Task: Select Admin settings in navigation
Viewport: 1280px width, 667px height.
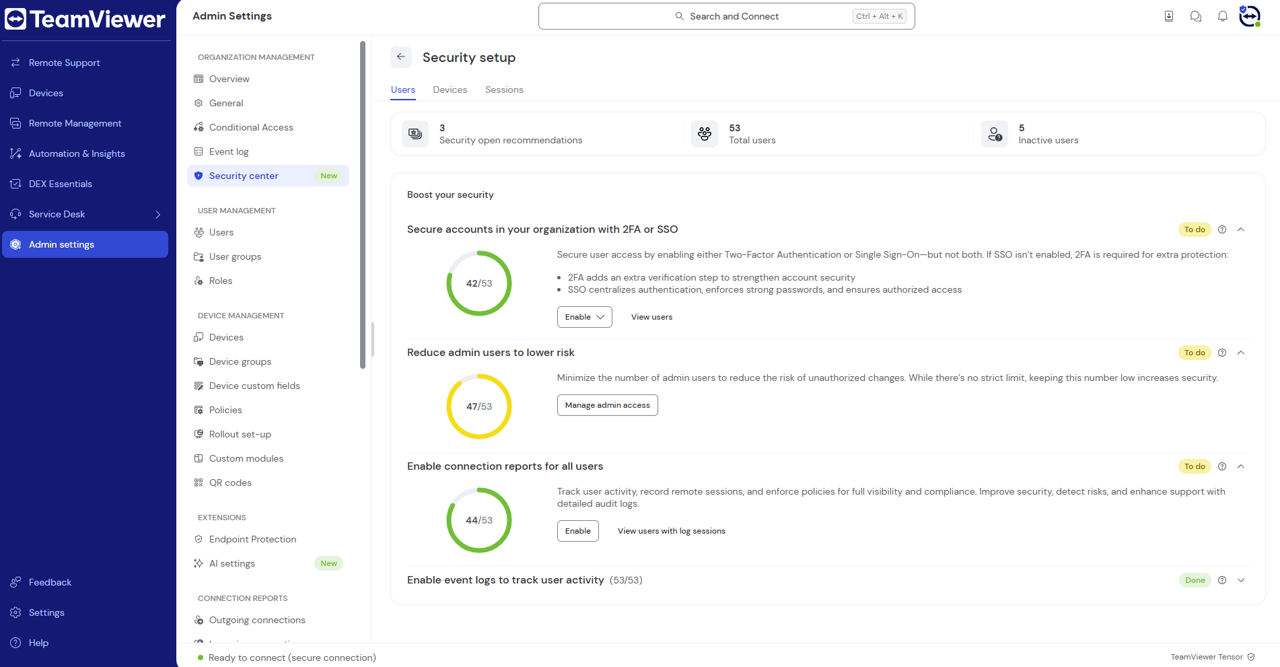Action: coord(85,245)
